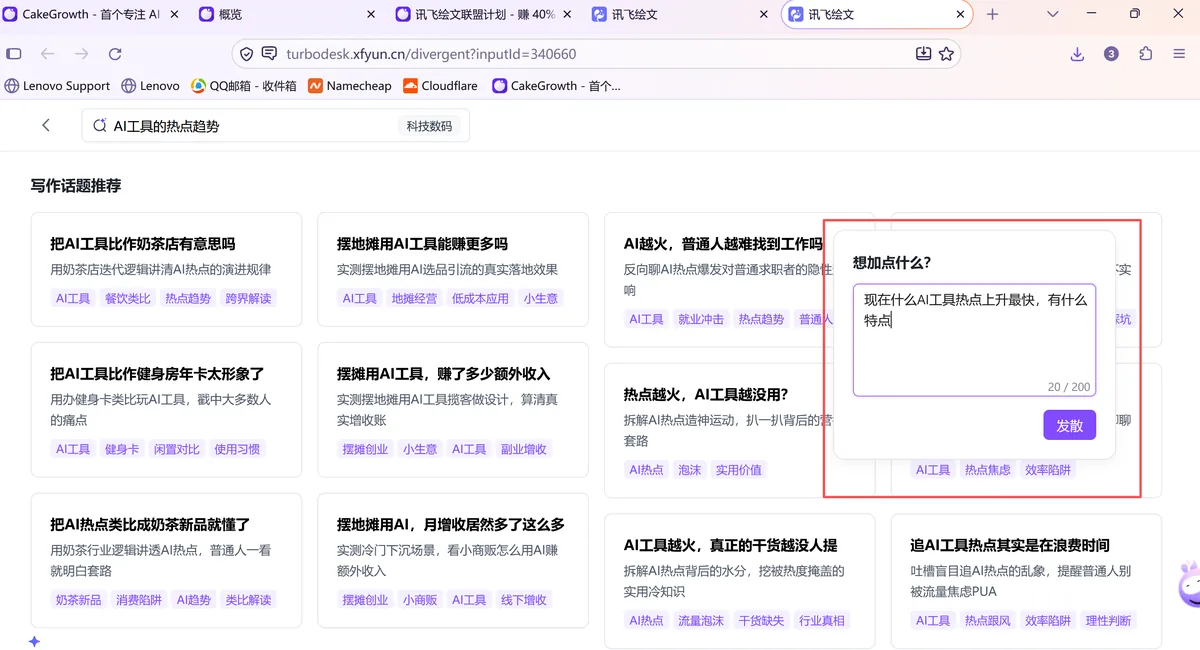Click the 奶茶新品 tag
This screenshot has width=1200, height=650.
[x=79, y=600]
